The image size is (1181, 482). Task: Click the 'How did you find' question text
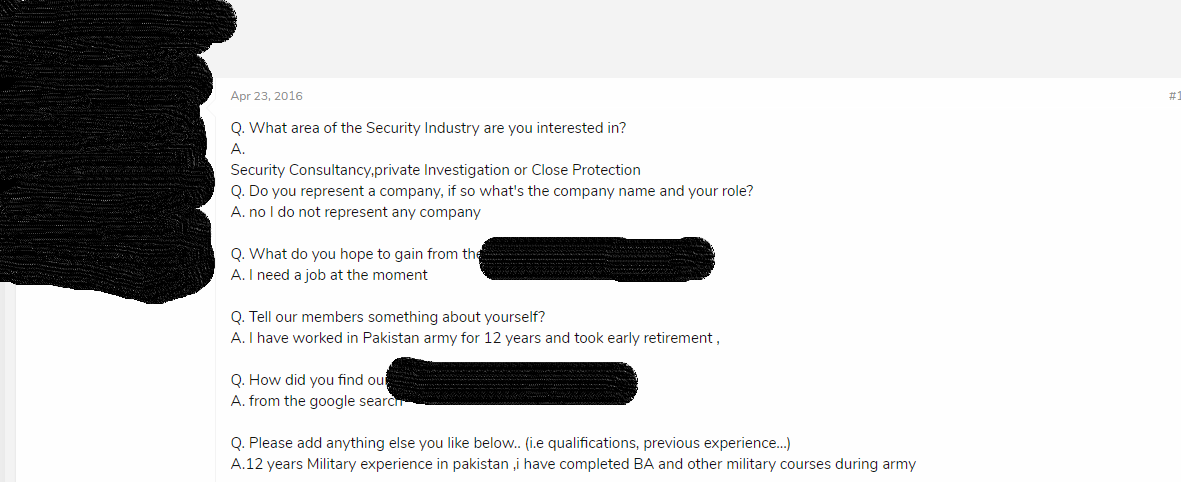(309, 380)
